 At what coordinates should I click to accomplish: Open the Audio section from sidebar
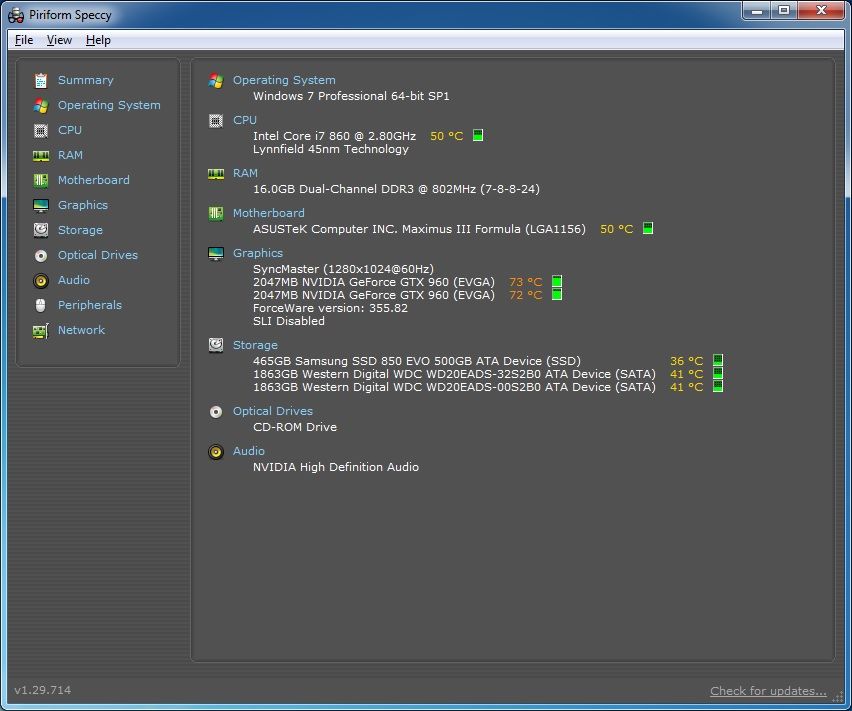point(74,280)
